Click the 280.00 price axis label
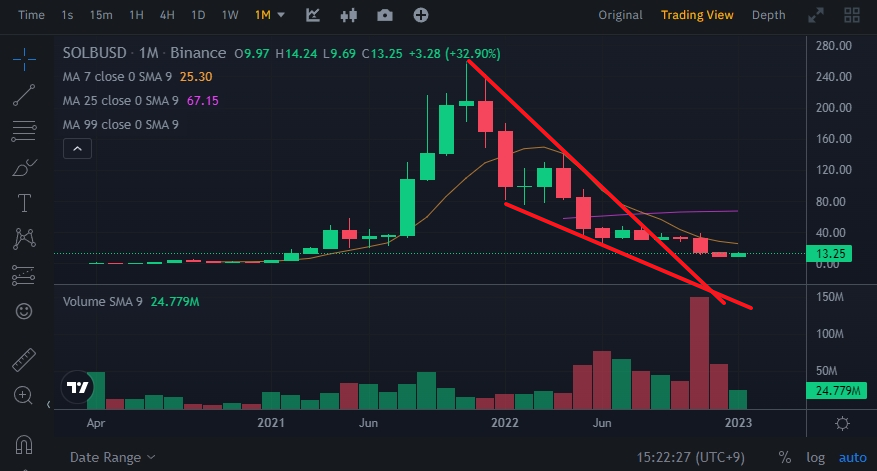This screenshot has height=471, width=877. pos(833,45)
